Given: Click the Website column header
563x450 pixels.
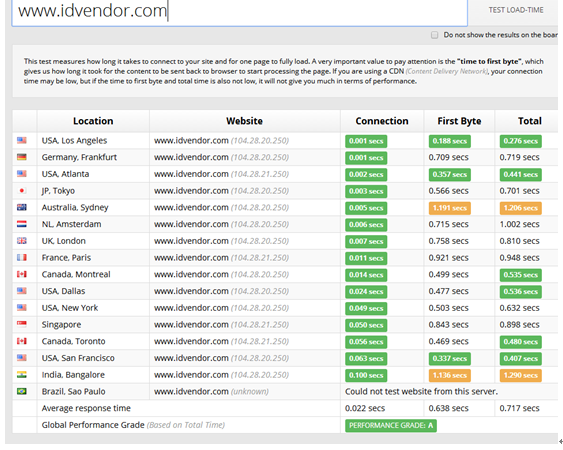Looking at the screenshot, I should point(244,121).
